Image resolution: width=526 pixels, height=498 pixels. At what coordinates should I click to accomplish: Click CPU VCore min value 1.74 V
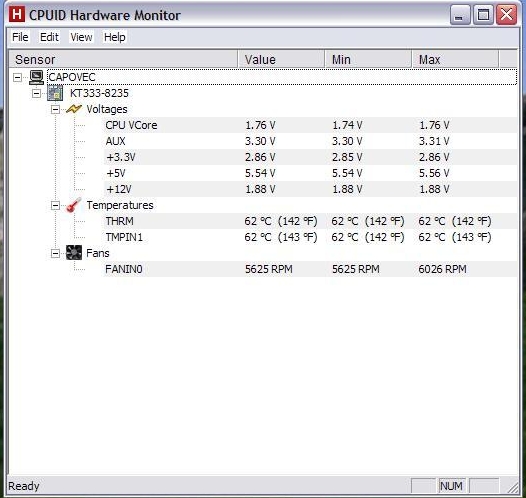347,125
